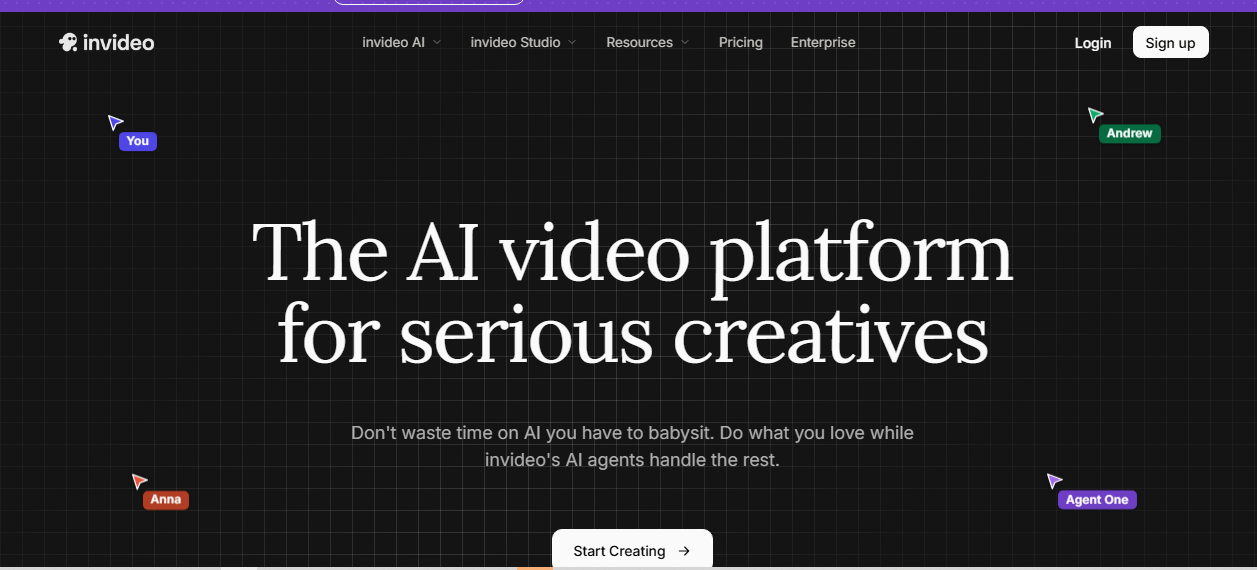Screen dimensions: 1257x570
Task: Open the invideo Studio menu
Action: click(x=523, y=42)
